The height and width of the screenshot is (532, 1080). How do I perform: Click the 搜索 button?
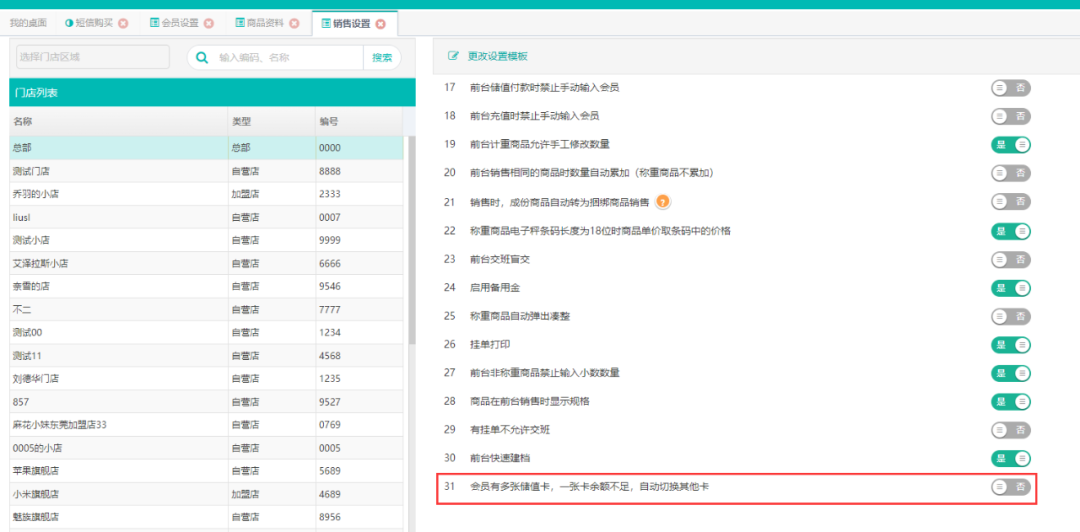tap(382, 58)
